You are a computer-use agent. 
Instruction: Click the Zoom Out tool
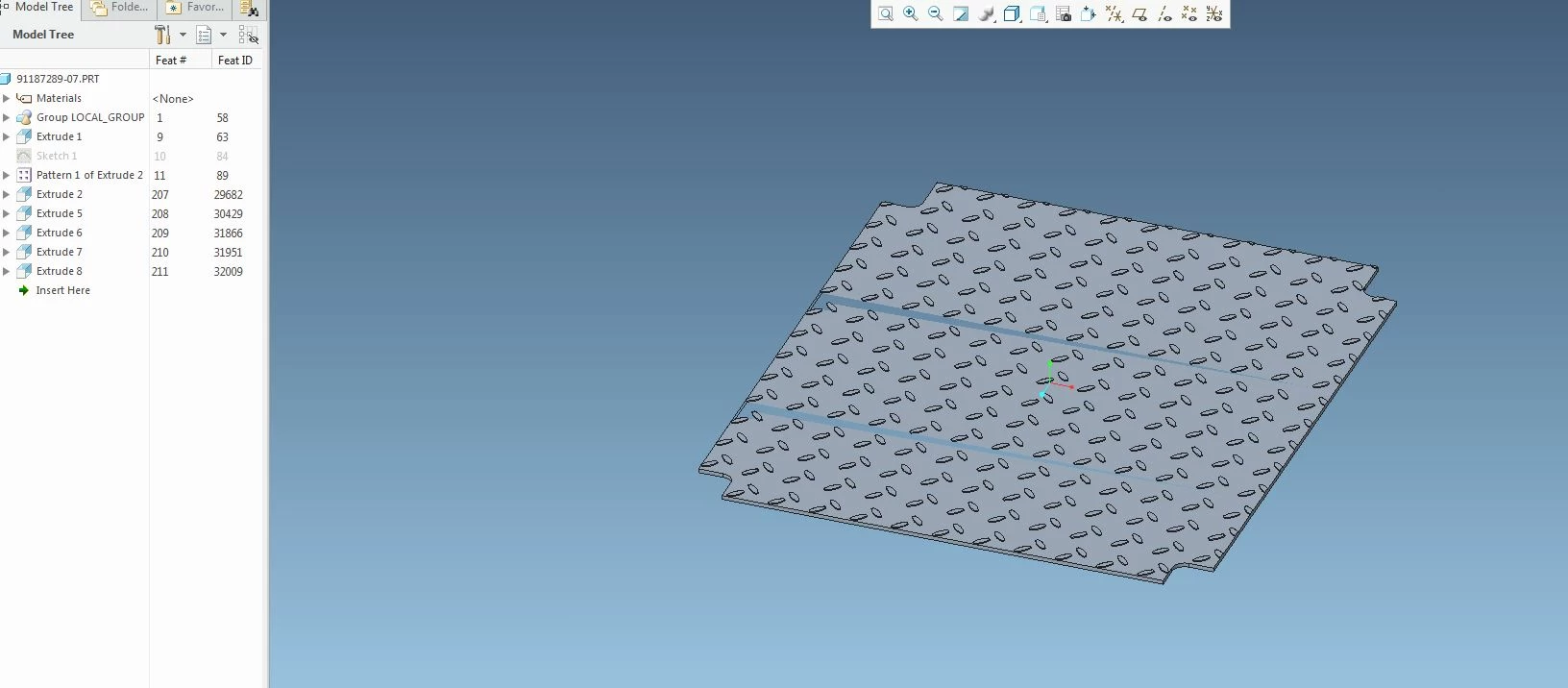[x=936, y=13]
